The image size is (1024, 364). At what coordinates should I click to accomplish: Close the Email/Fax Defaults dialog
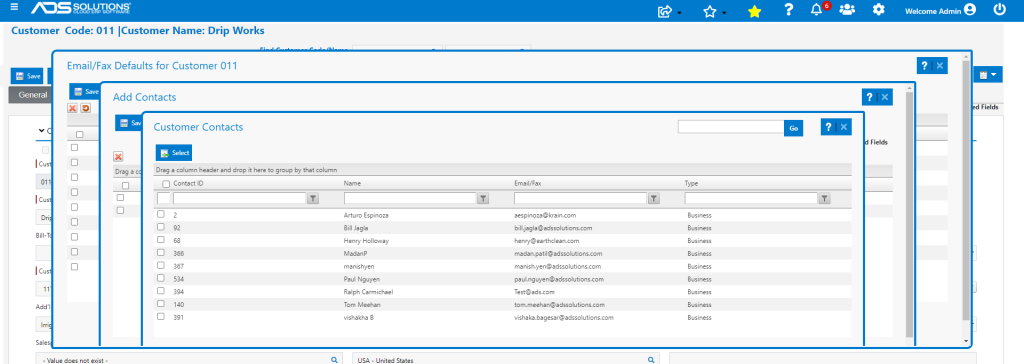tap(939, 65)
